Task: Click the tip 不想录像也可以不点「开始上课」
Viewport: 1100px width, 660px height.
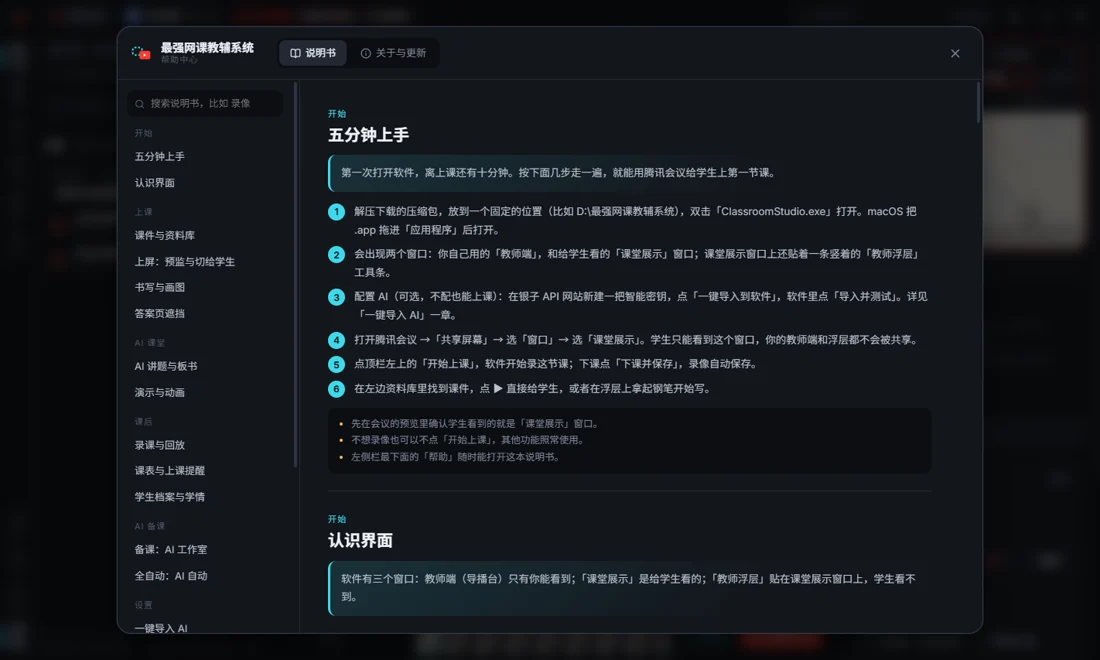Action: (467, 440)
